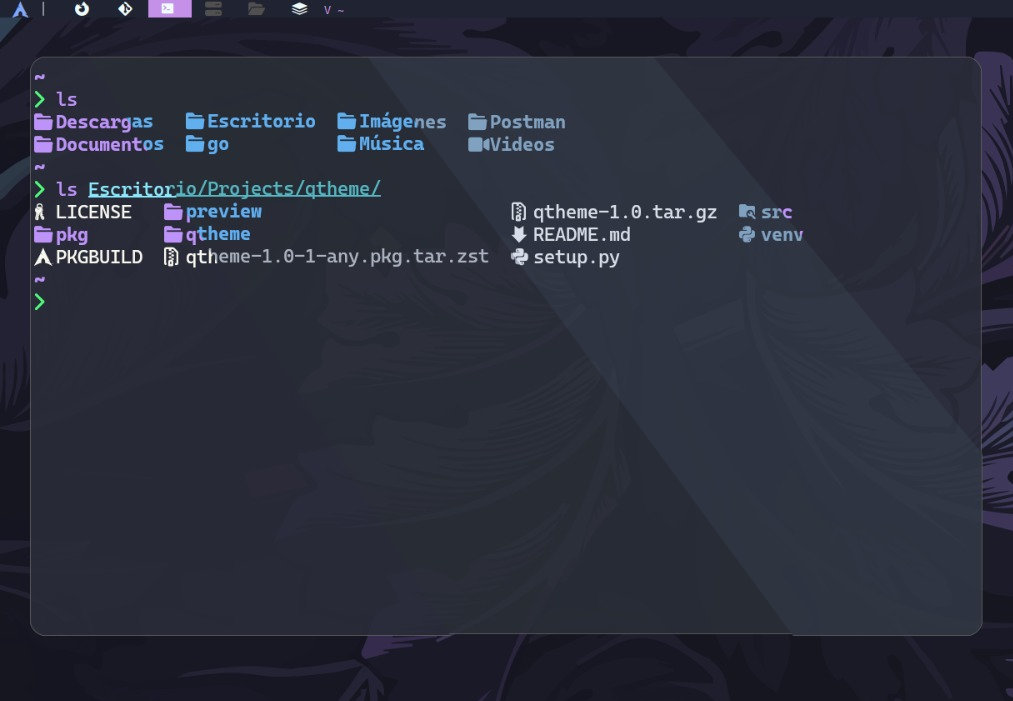Click the preview folder icon
This screenshot has height=701, width=1013.
[173, 212]
